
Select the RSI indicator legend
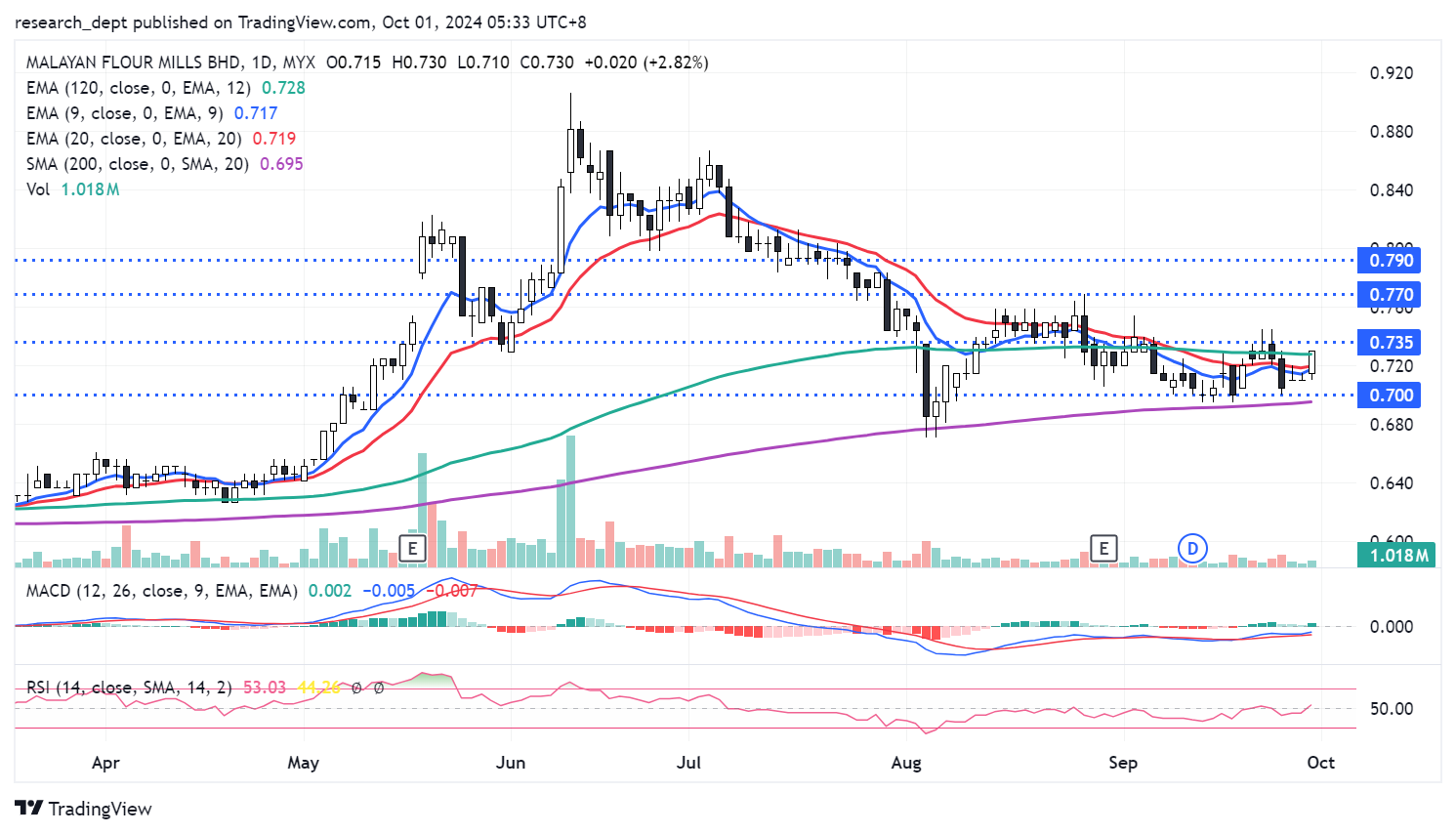pos(129,688)
